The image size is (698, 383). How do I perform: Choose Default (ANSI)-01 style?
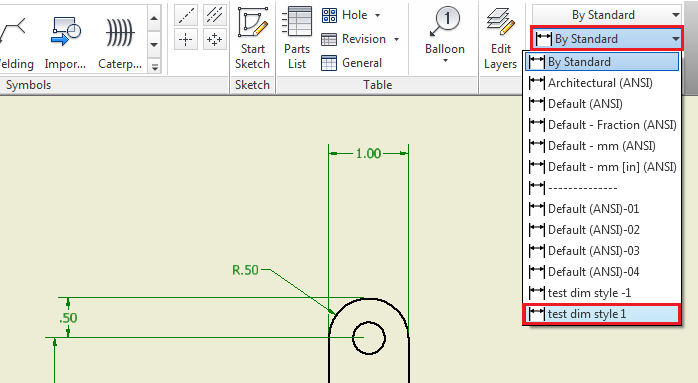click(x=602, y=209)
